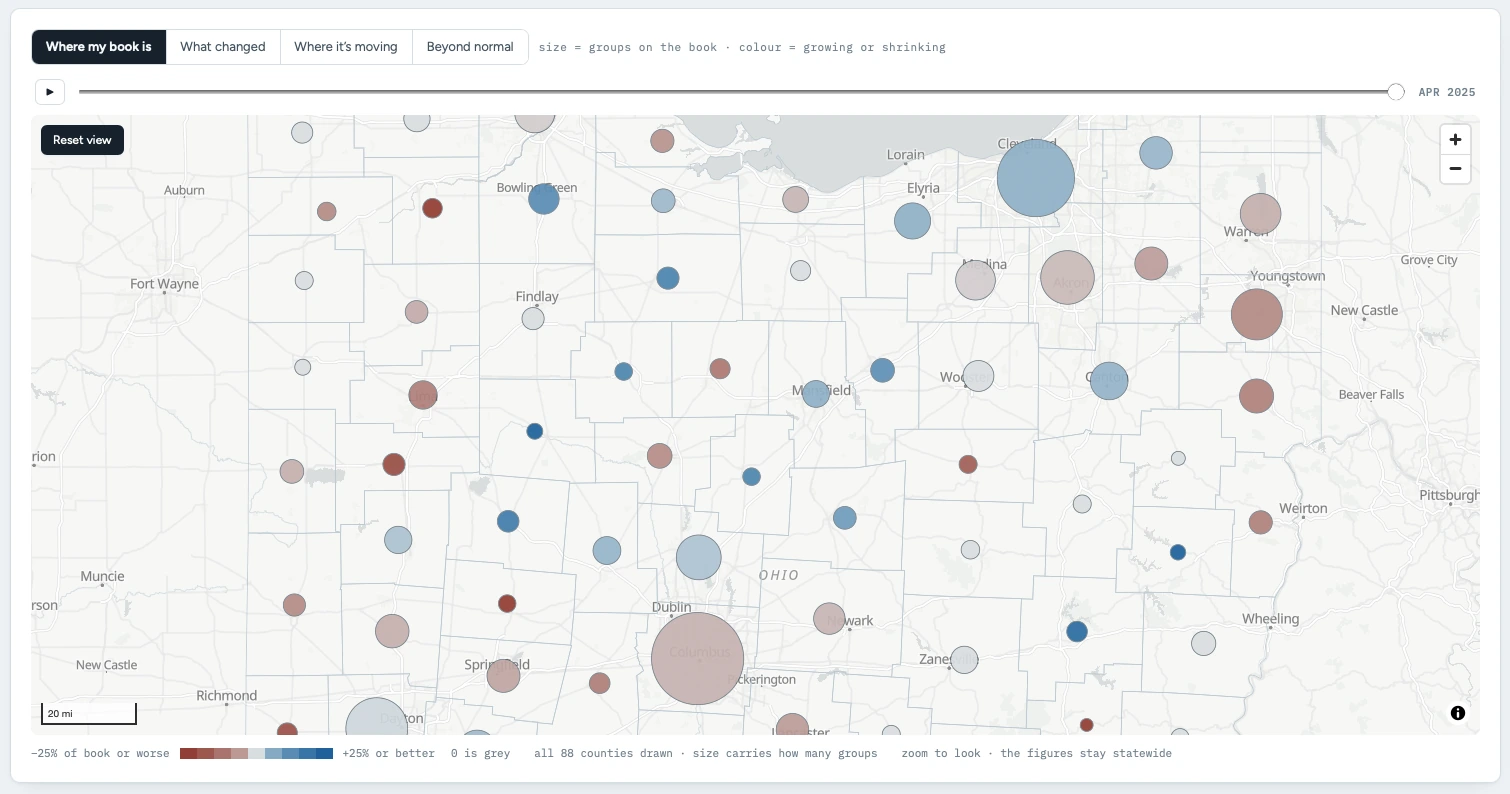Click the 20 mi scale bar

(88, 714)
